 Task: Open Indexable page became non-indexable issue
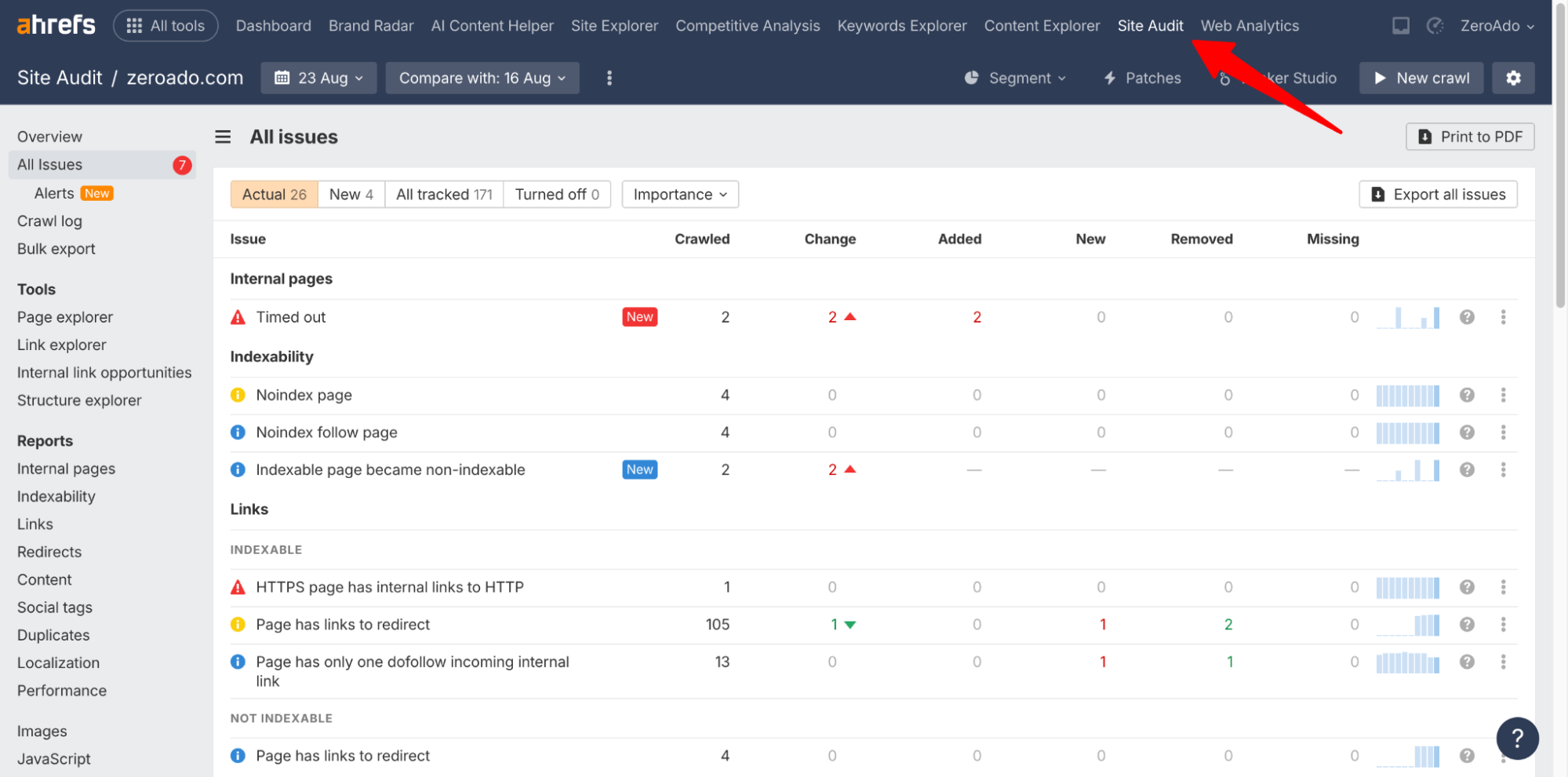(x=391, y=469)
